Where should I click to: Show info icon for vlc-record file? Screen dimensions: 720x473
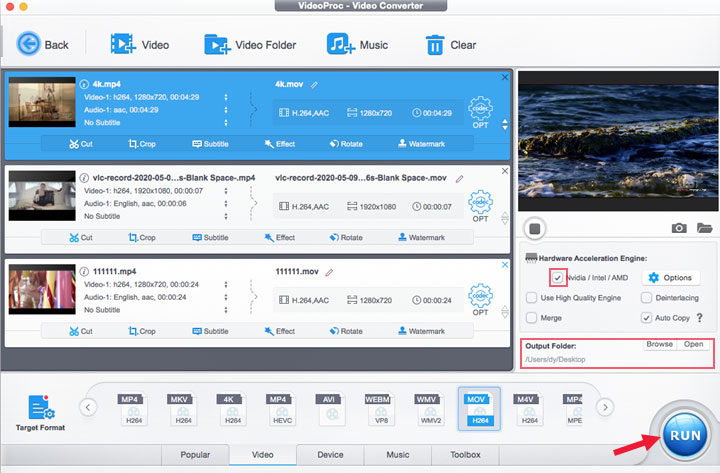84,178
